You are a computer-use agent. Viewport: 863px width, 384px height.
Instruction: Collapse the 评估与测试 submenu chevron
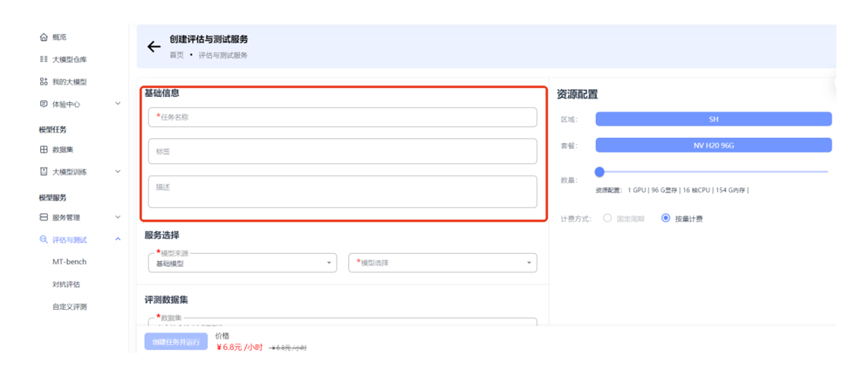118,239
